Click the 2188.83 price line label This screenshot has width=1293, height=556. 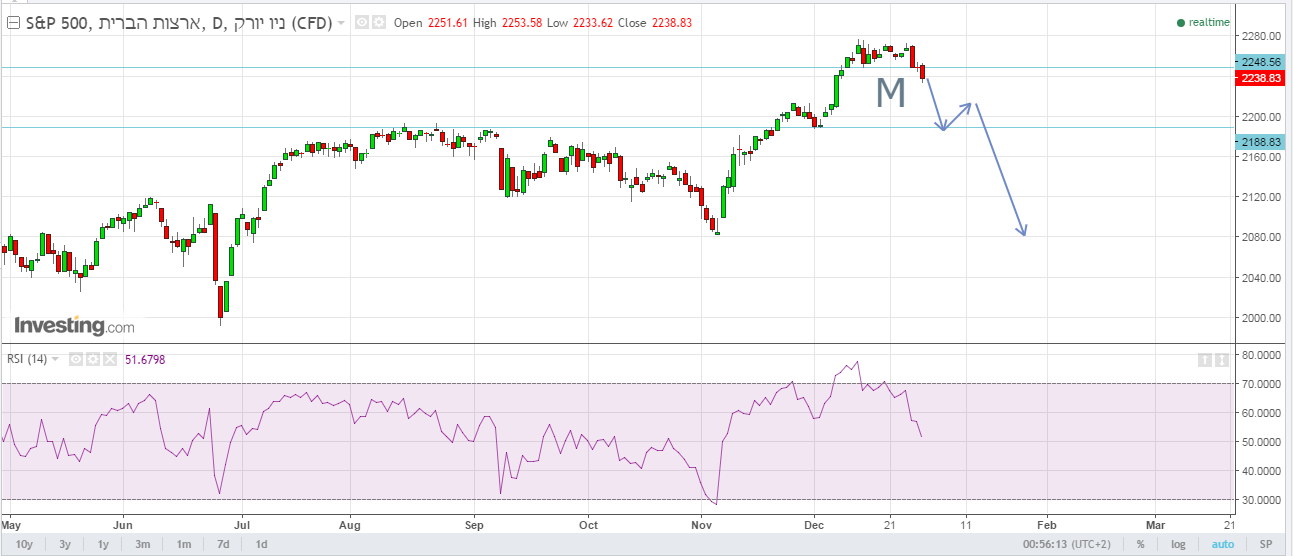pos(1259,142)
